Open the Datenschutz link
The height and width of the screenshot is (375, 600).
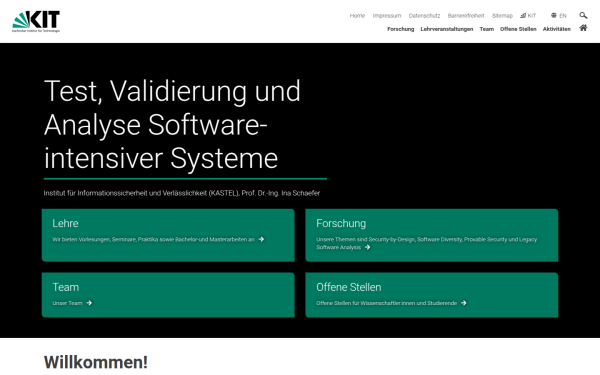coord(424,16)
